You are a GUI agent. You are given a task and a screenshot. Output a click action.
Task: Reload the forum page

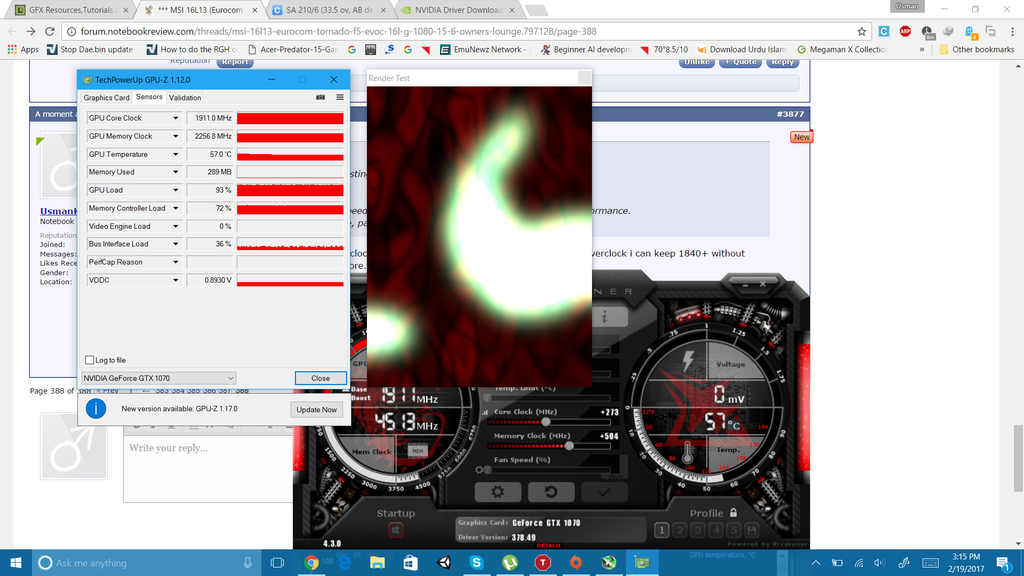(50, 31)
